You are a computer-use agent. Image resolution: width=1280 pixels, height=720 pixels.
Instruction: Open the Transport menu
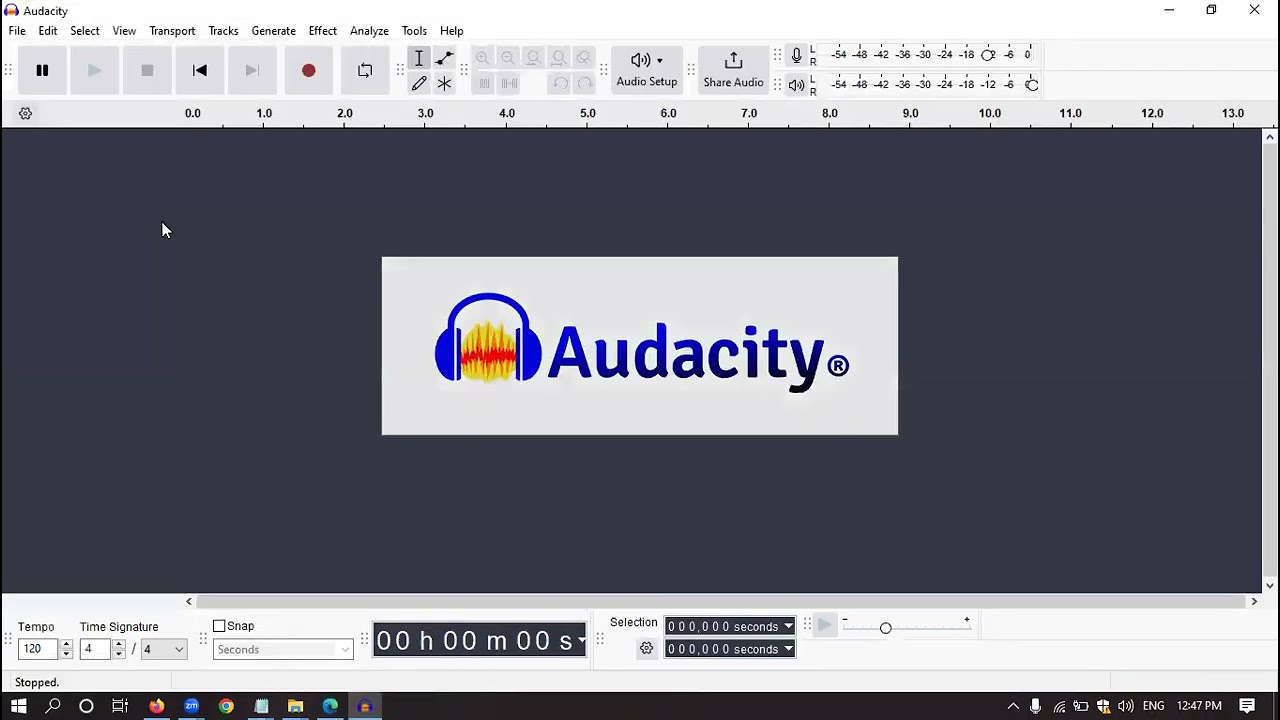[172, 31]
